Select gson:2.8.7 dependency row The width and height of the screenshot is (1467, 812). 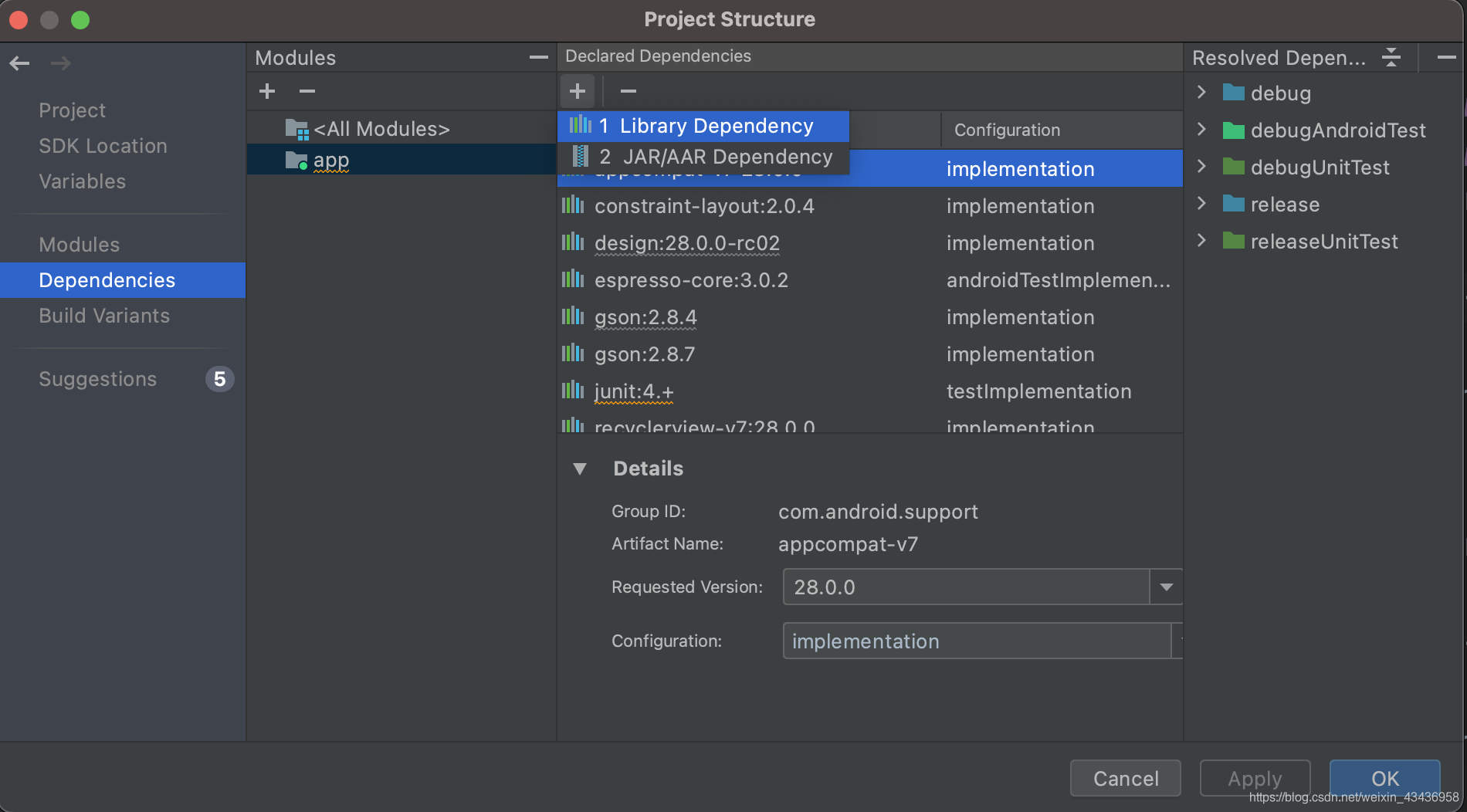(x=870, y=354)
